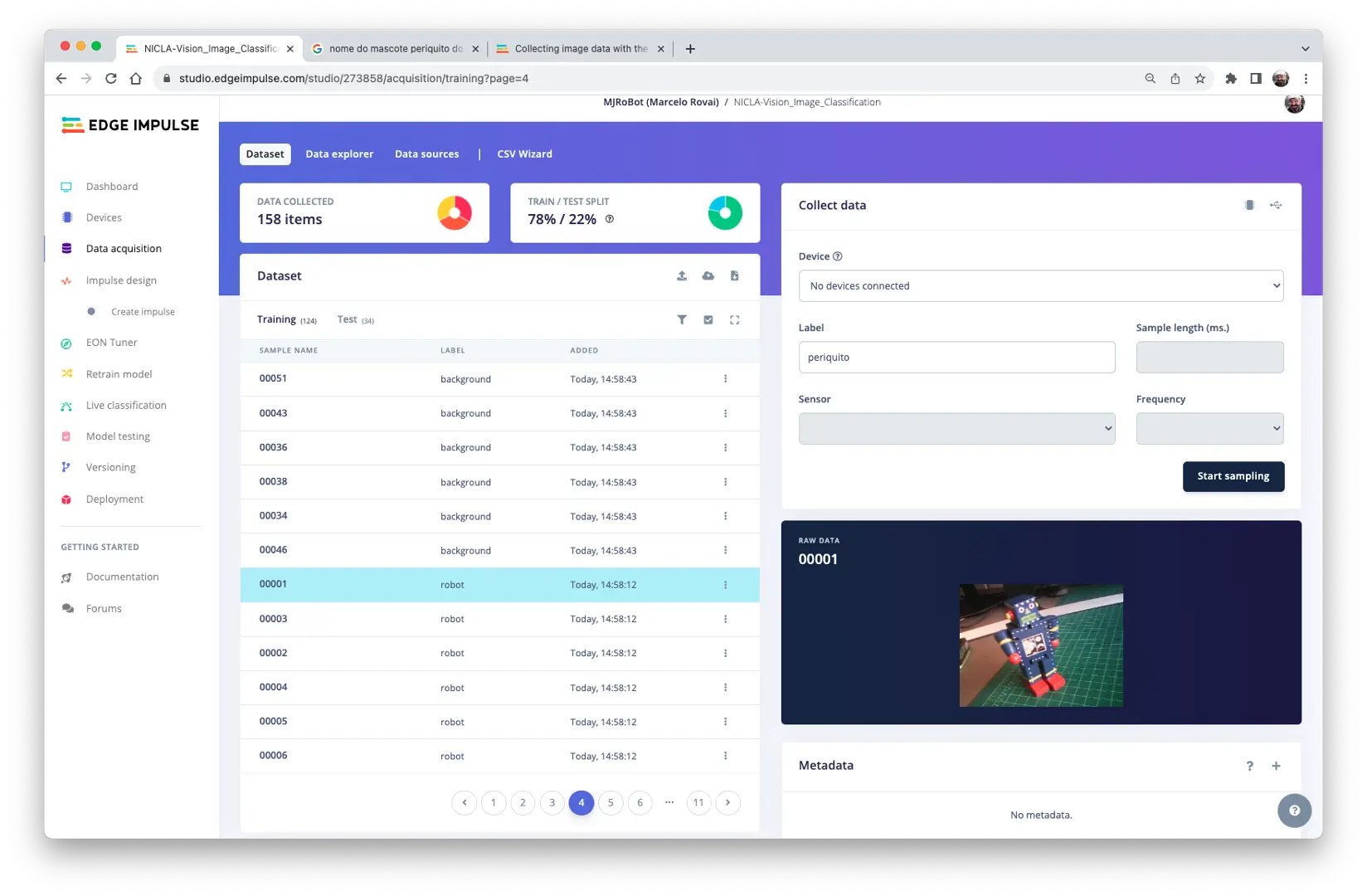1367x896 pixels.
Task: Switch to the Data explorer tab
Action: [339, 154]
